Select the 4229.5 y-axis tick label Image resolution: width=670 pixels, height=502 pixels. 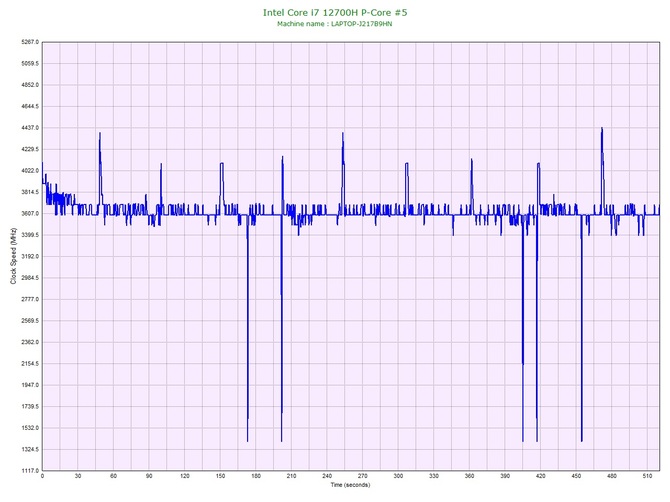coord(30,149)
